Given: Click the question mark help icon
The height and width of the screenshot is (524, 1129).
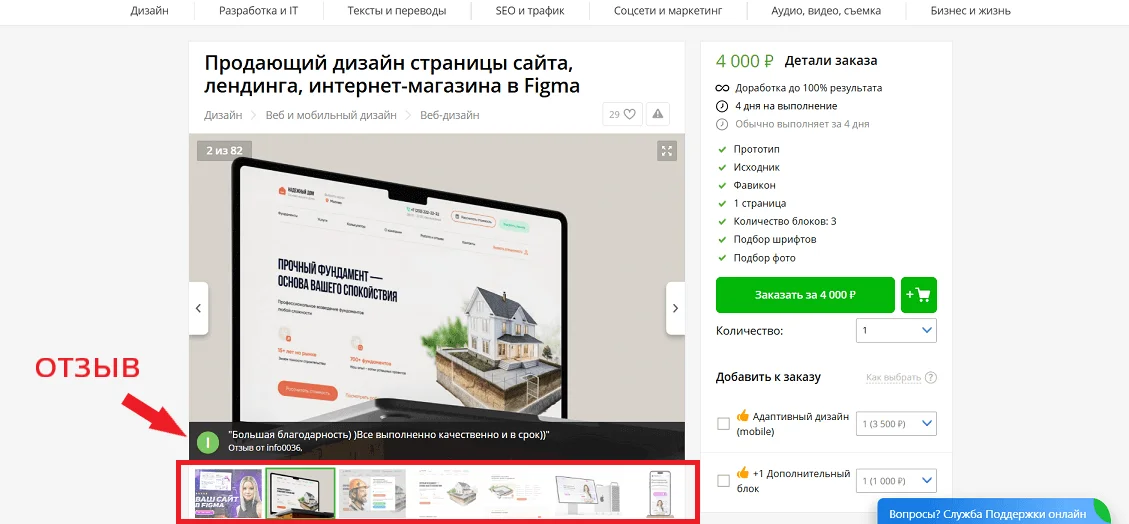Looking at the screenshot, I should [931, 378].
